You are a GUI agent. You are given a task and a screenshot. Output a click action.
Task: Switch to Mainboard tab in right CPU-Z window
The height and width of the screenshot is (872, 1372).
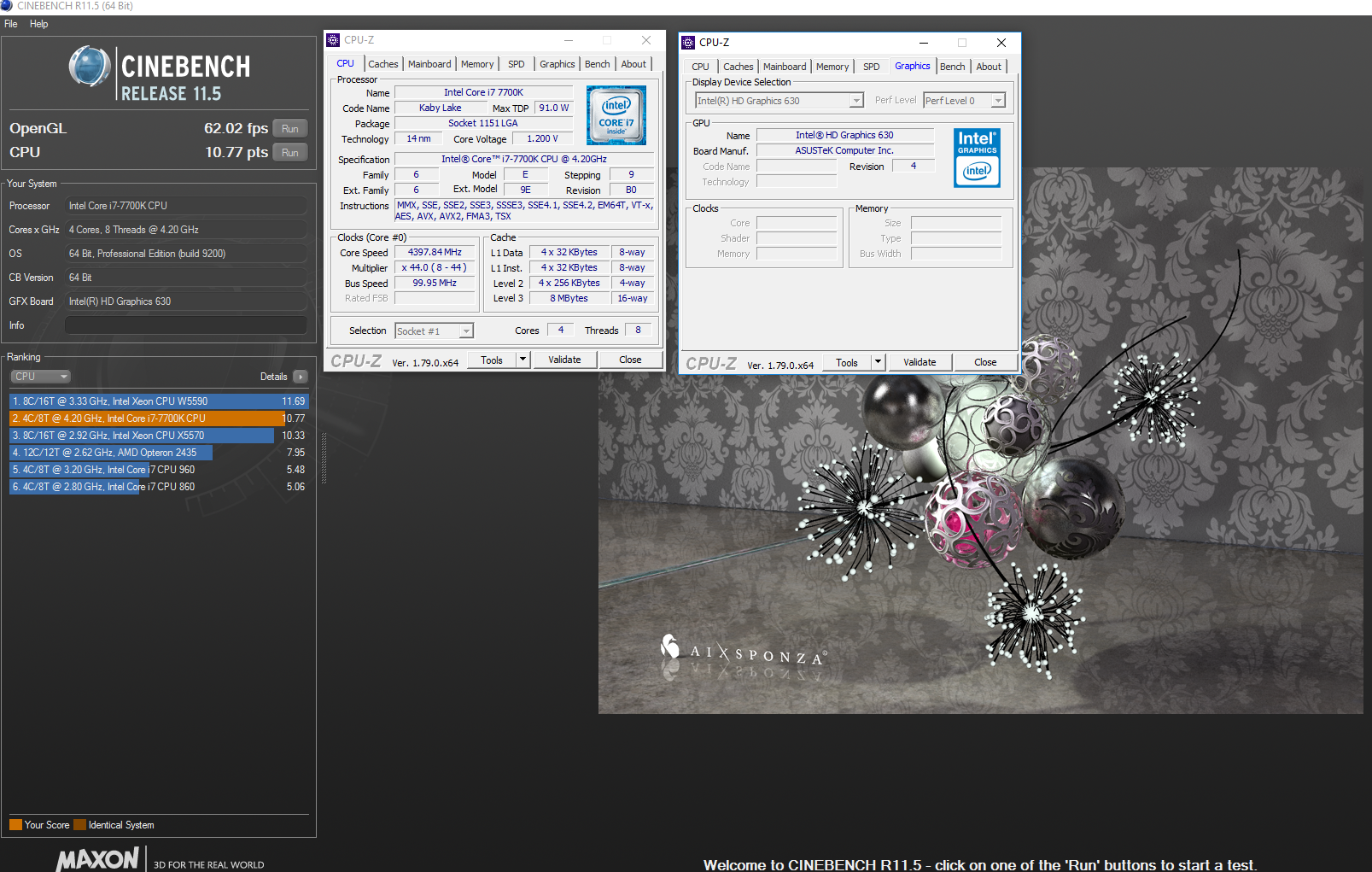tap(785, 67)
